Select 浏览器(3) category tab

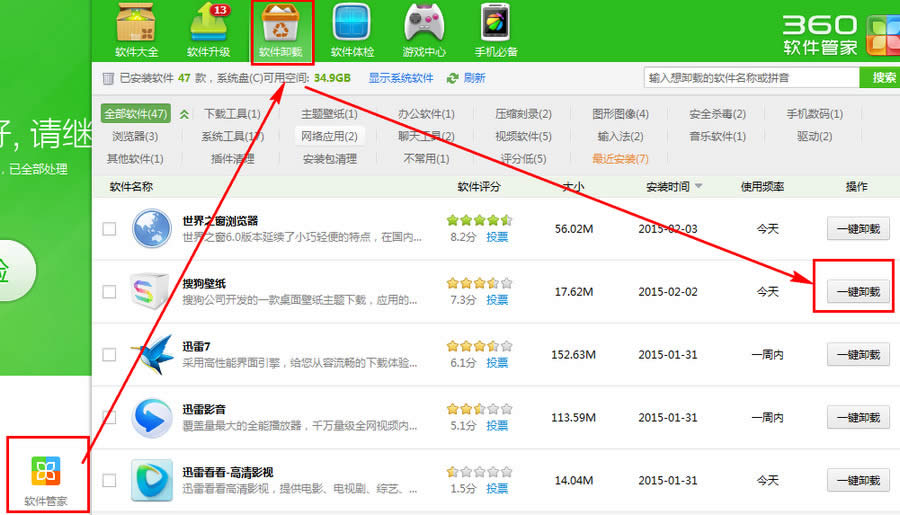coord(135,137)
